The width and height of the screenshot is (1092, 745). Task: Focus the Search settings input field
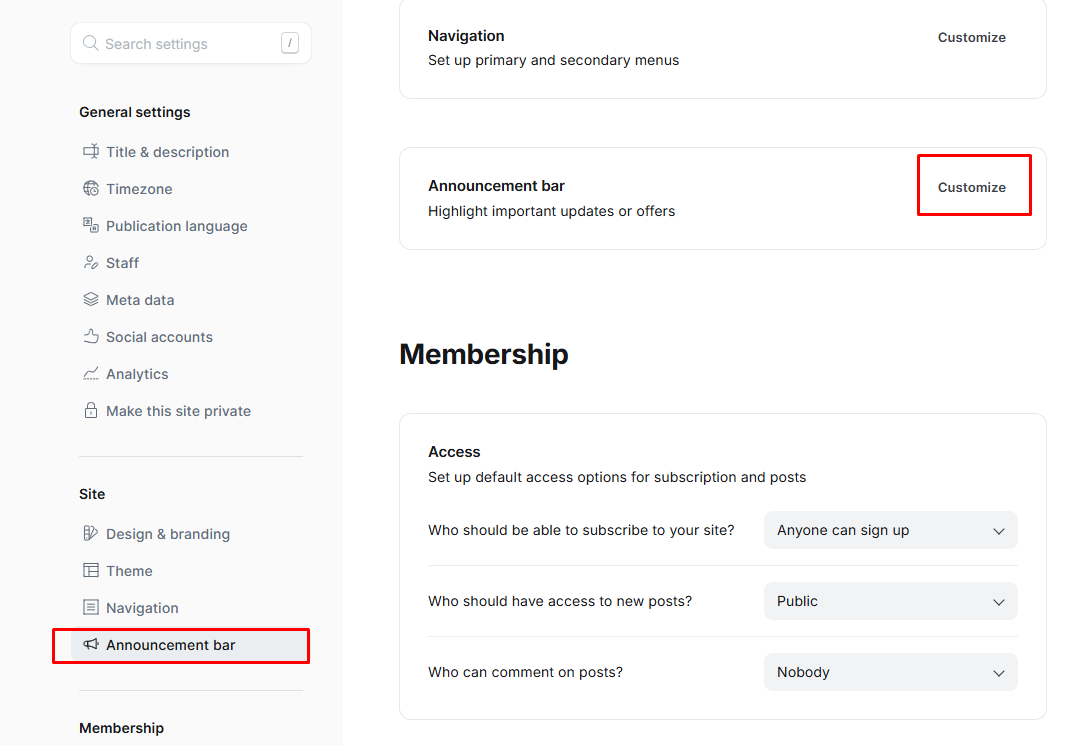(x=180, y=44)
